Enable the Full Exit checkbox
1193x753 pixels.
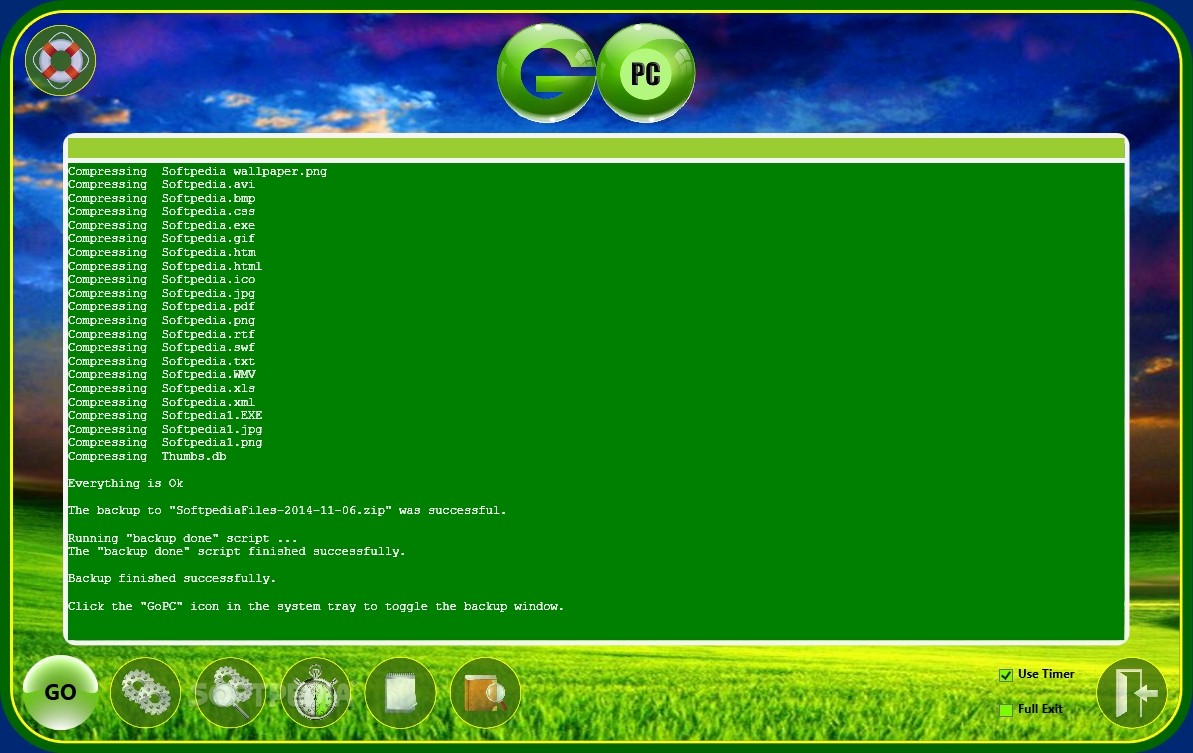pyautogui.click(x=1006, y=710)
